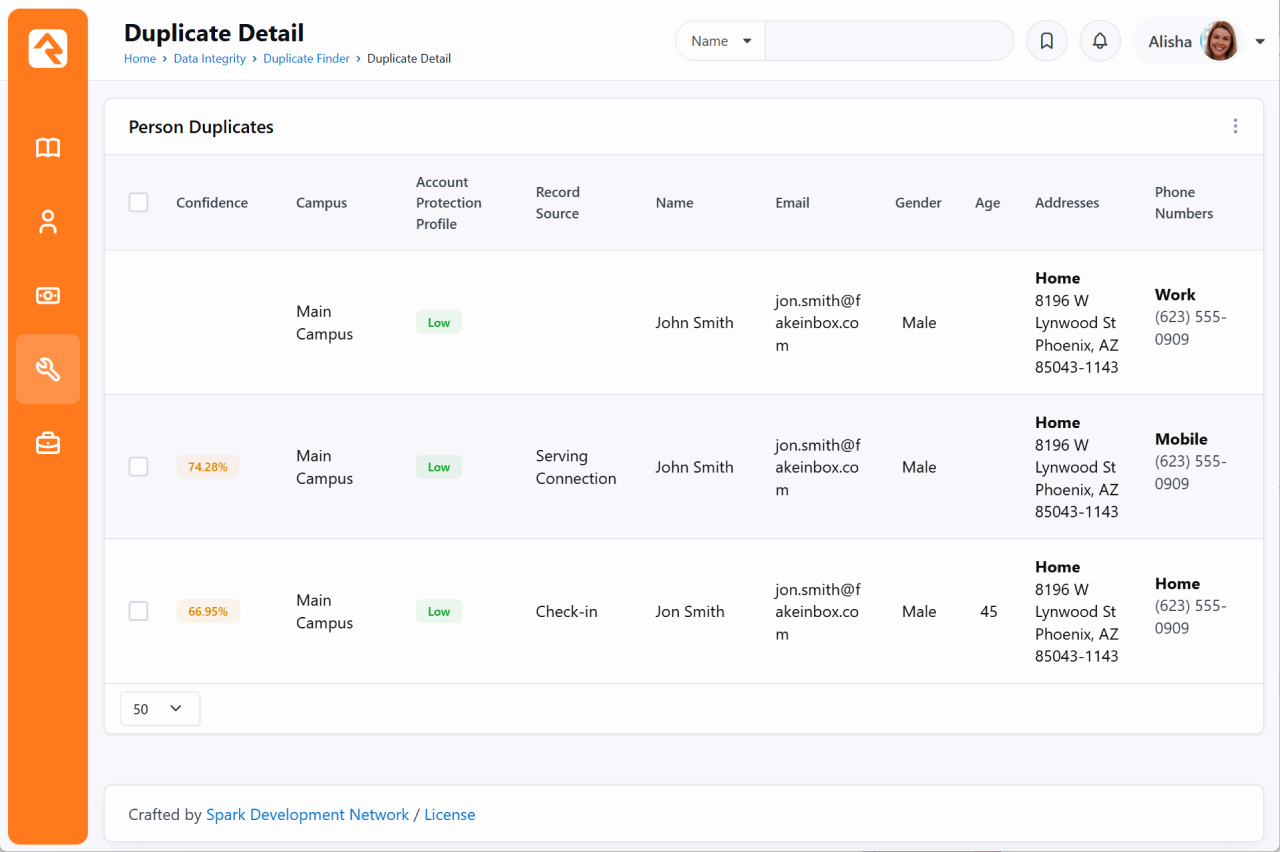Go to the Data Integrity breadcrumb
Image resolution: width=1280 pixels, height=852 pixels.
coord(209,59)
